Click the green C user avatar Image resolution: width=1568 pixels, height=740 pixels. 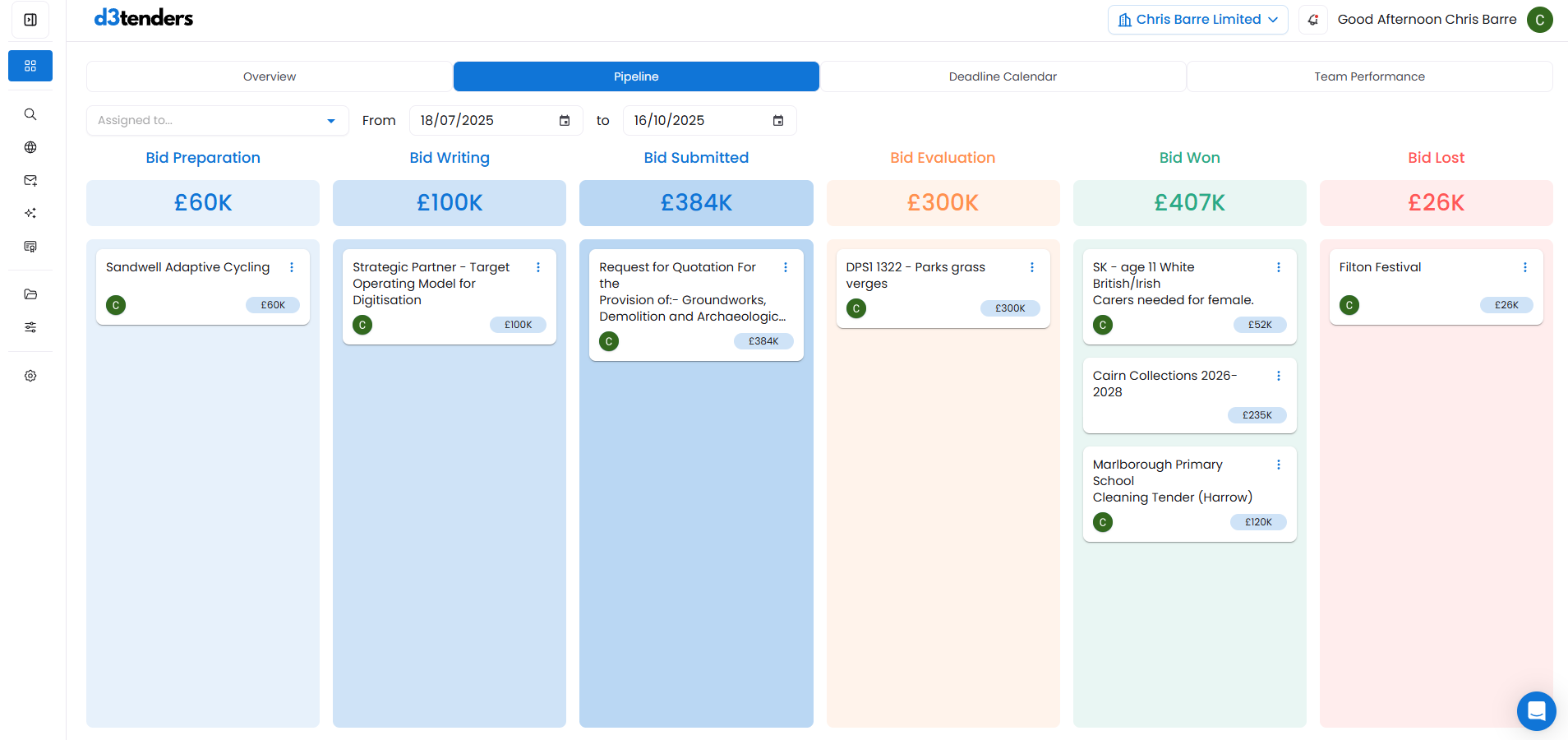pos(1541,20)
